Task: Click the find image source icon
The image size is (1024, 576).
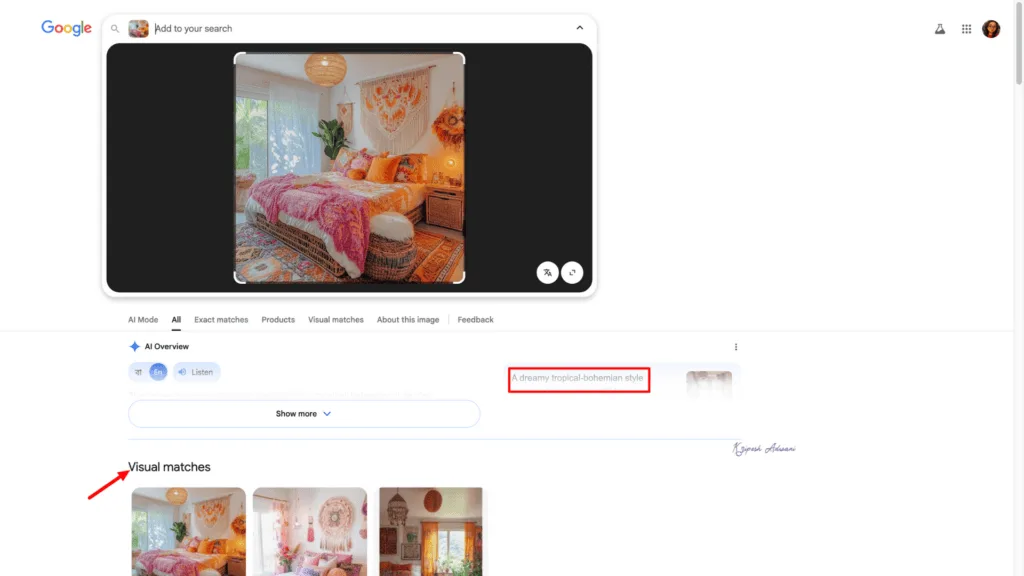Action: click(573, 272)
